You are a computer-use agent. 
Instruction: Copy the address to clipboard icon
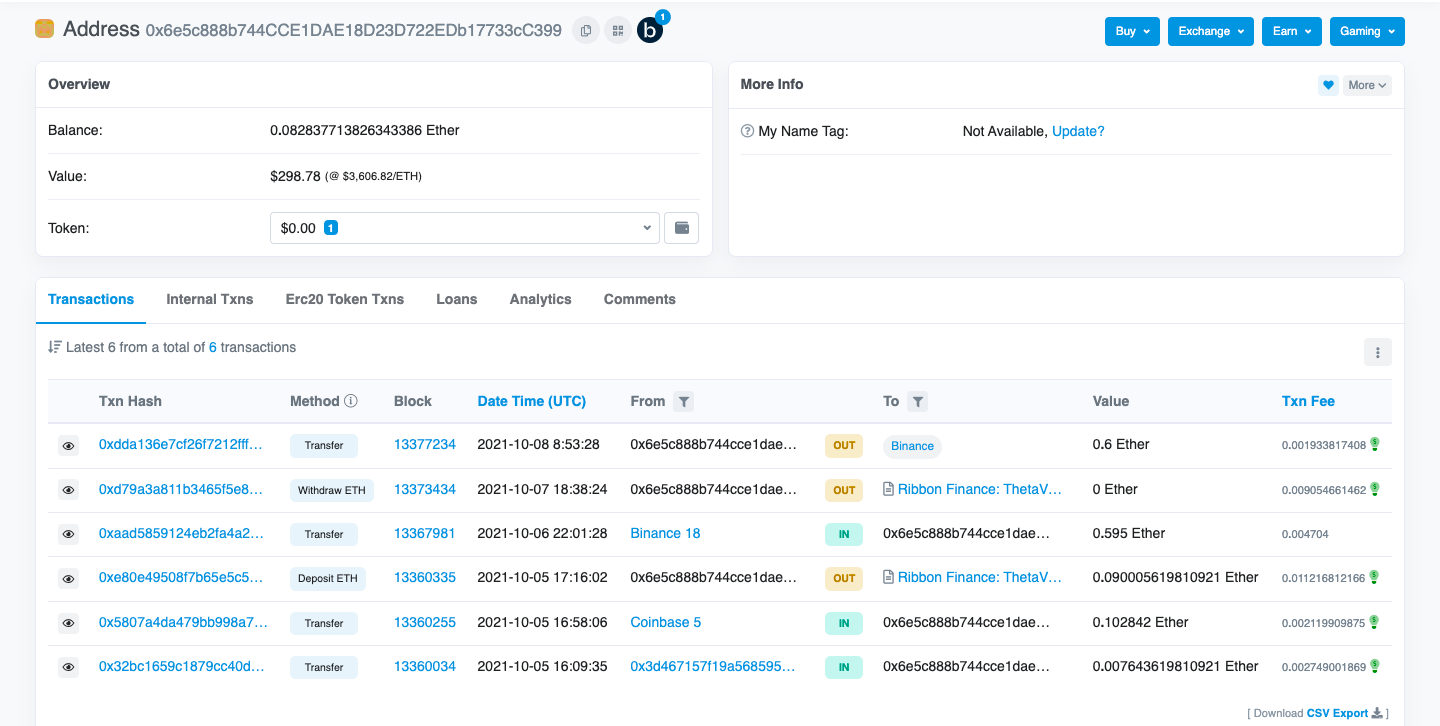pyautogui.click(x=586, y=31)
